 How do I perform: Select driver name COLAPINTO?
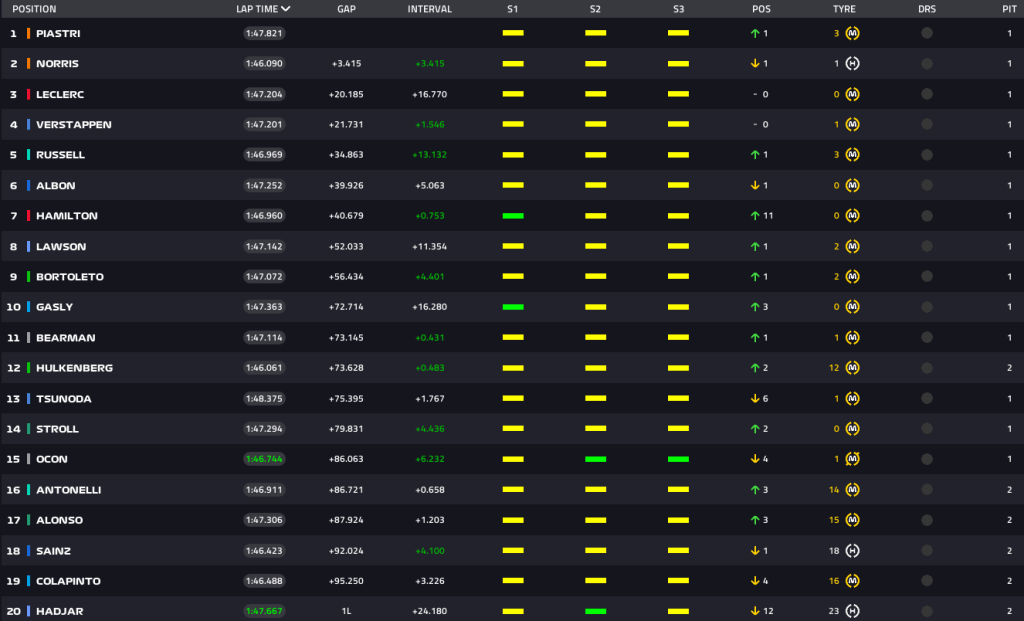pos(69,581)
